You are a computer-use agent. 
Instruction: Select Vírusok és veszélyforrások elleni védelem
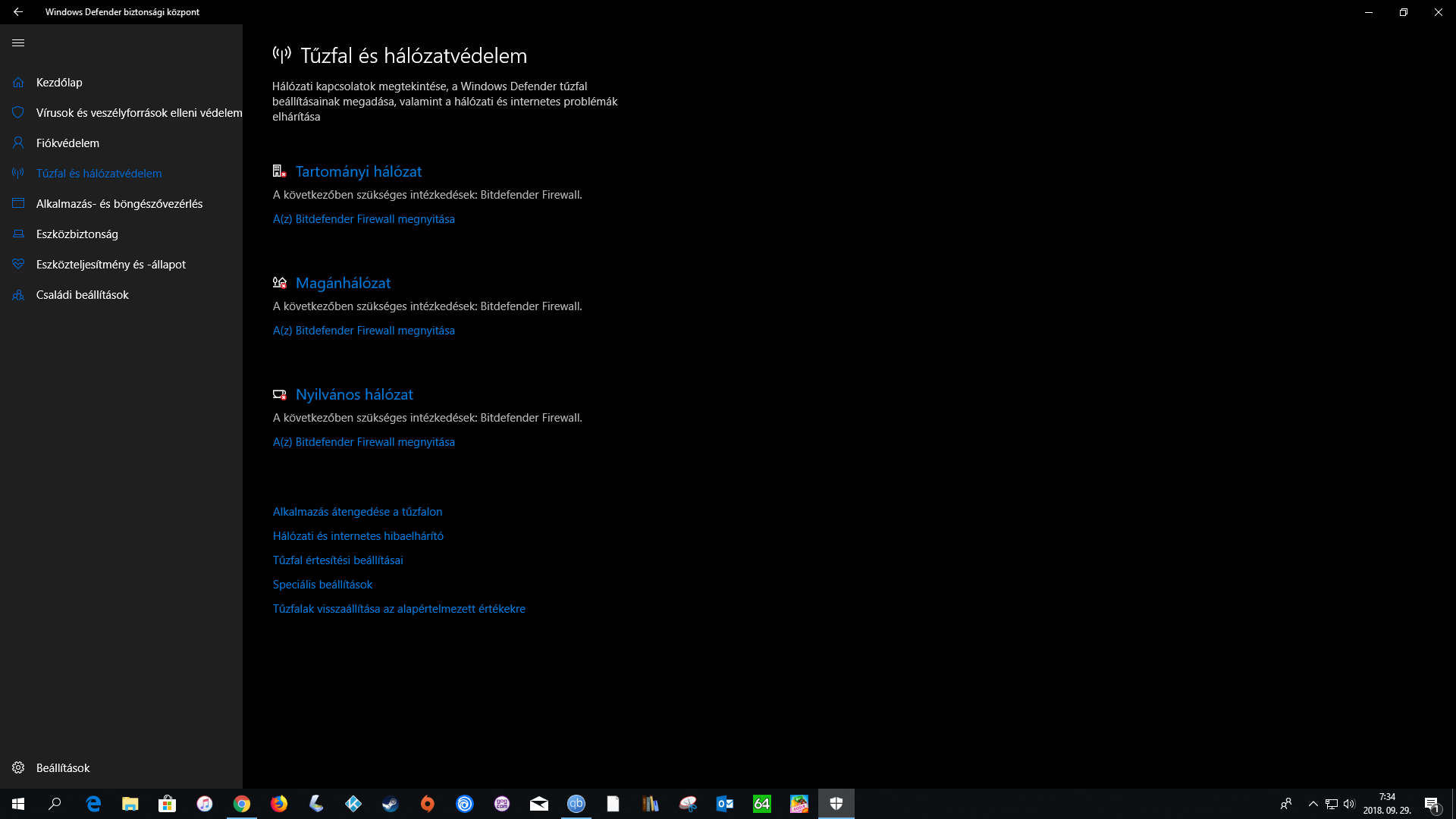139,113
